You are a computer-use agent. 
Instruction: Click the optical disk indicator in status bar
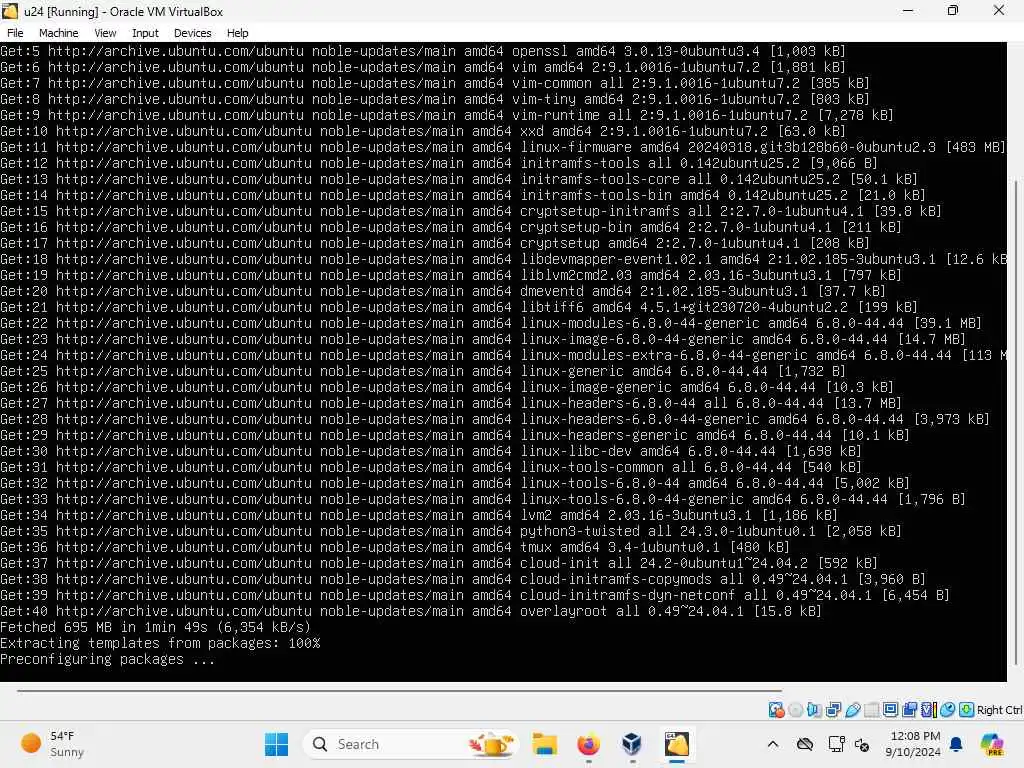coord(795,709)
